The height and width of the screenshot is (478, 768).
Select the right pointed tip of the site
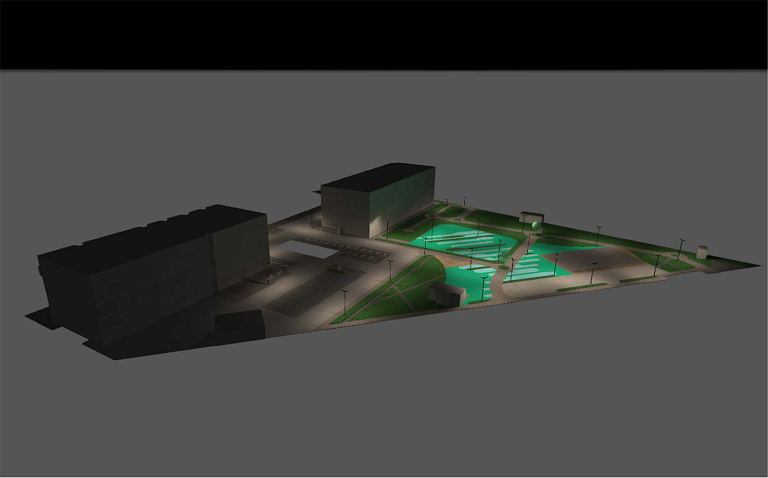click(x=750, y=264)
